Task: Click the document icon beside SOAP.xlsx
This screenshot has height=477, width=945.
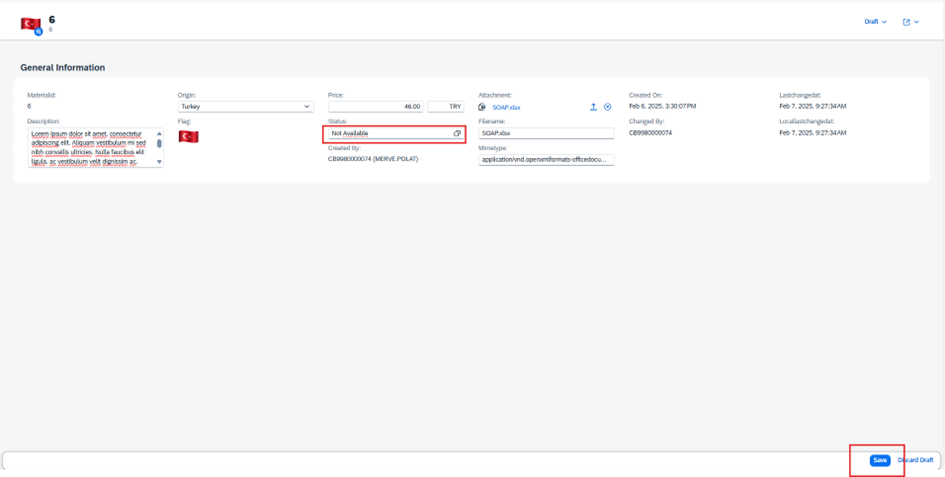Action: click(483, 107)
